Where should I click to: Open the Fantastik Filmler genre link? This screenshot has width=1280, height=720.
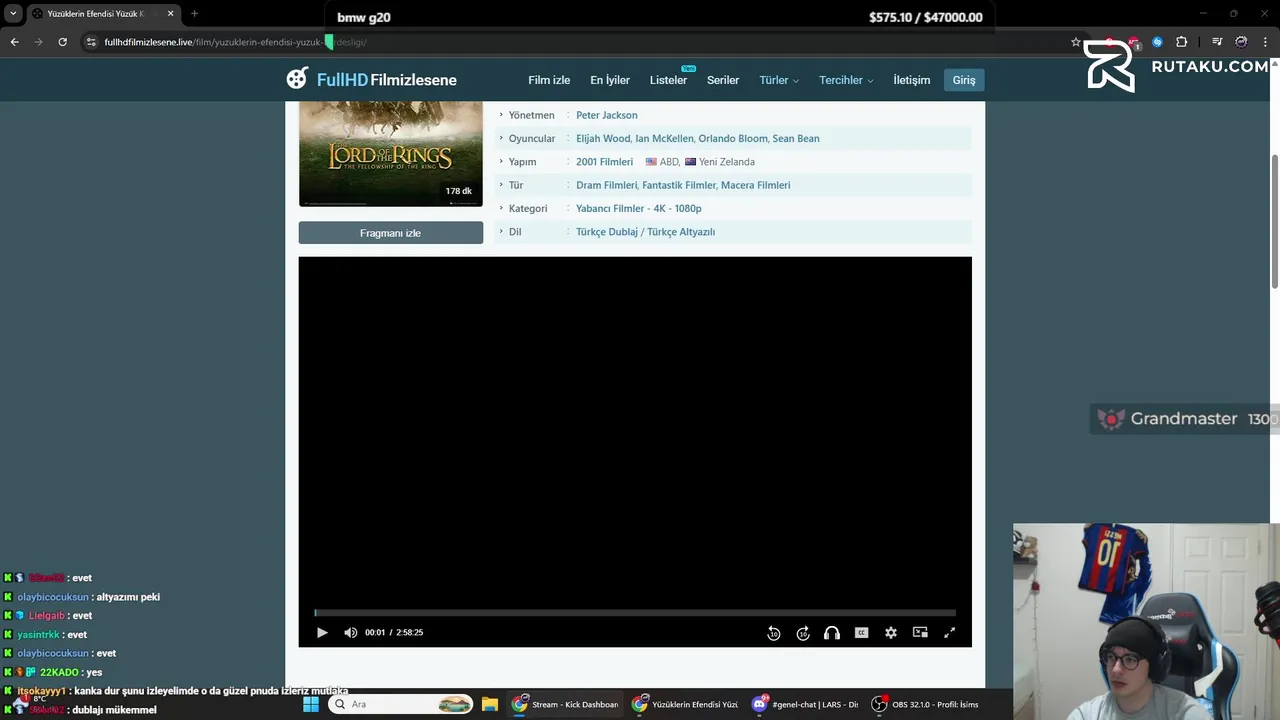679,185
